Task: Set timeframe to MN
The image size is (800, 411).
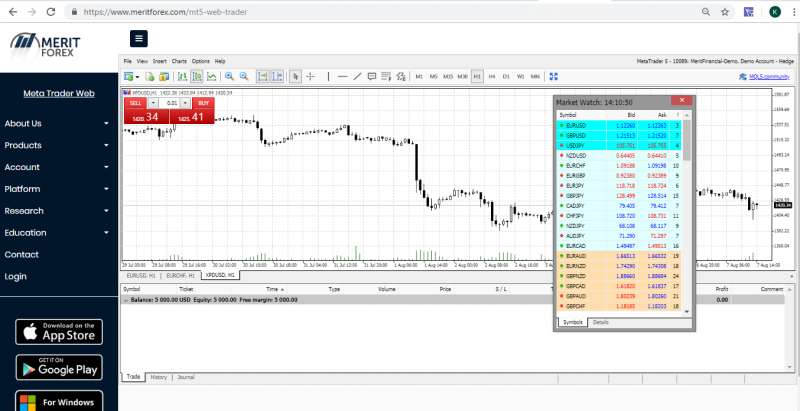Action: (x=535, y=76)
